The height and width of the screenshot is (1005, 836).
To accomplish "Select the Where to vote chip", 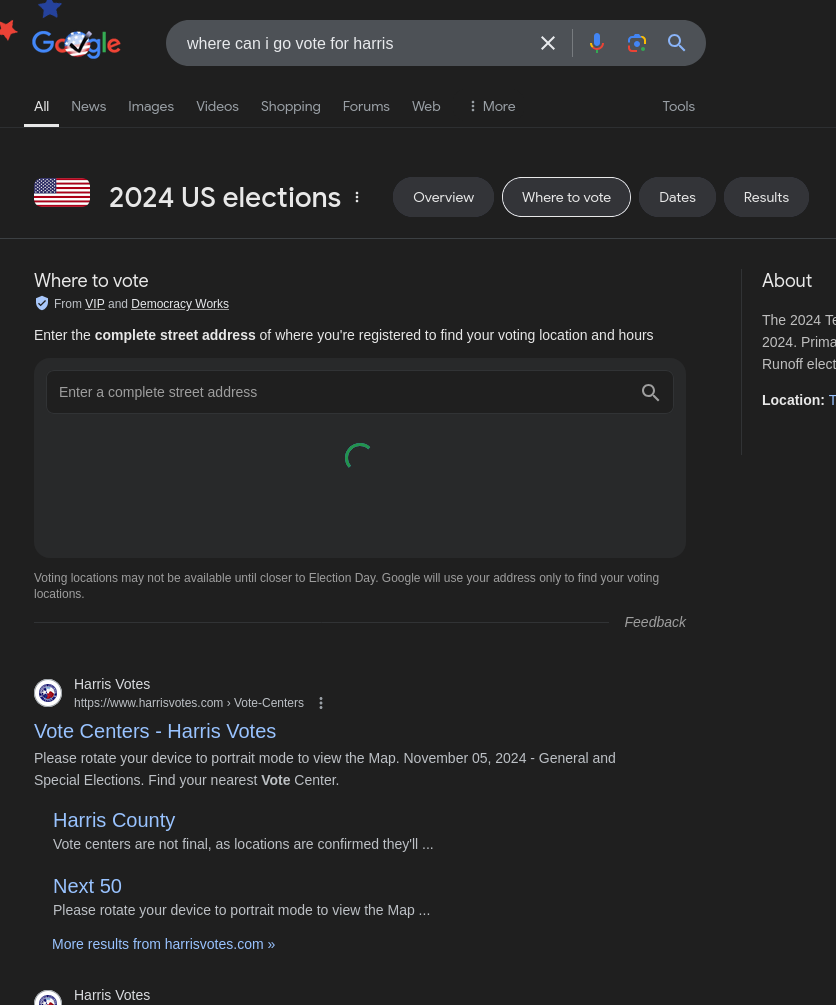I will [x=566, y=197].
